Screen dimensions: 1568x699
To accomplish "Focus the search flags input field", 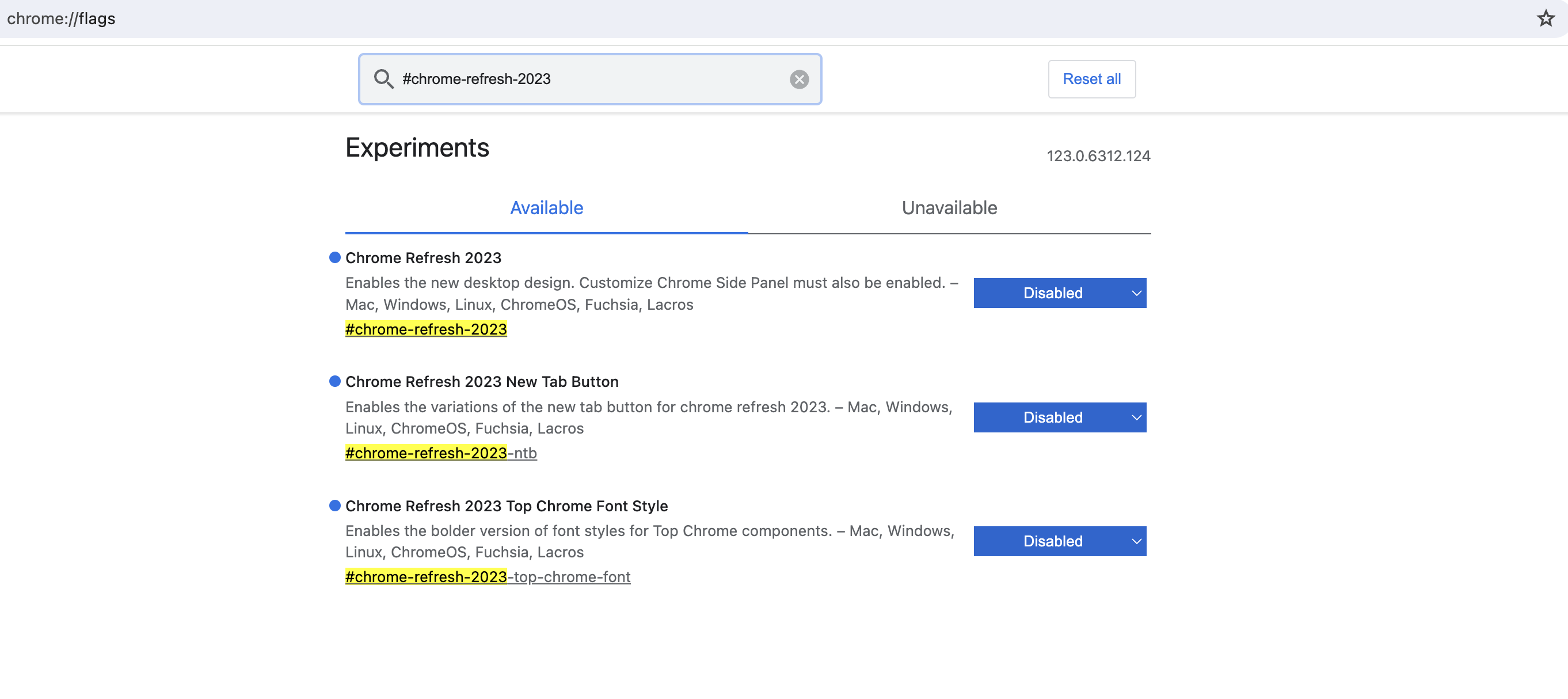I will tap(591, 79).
